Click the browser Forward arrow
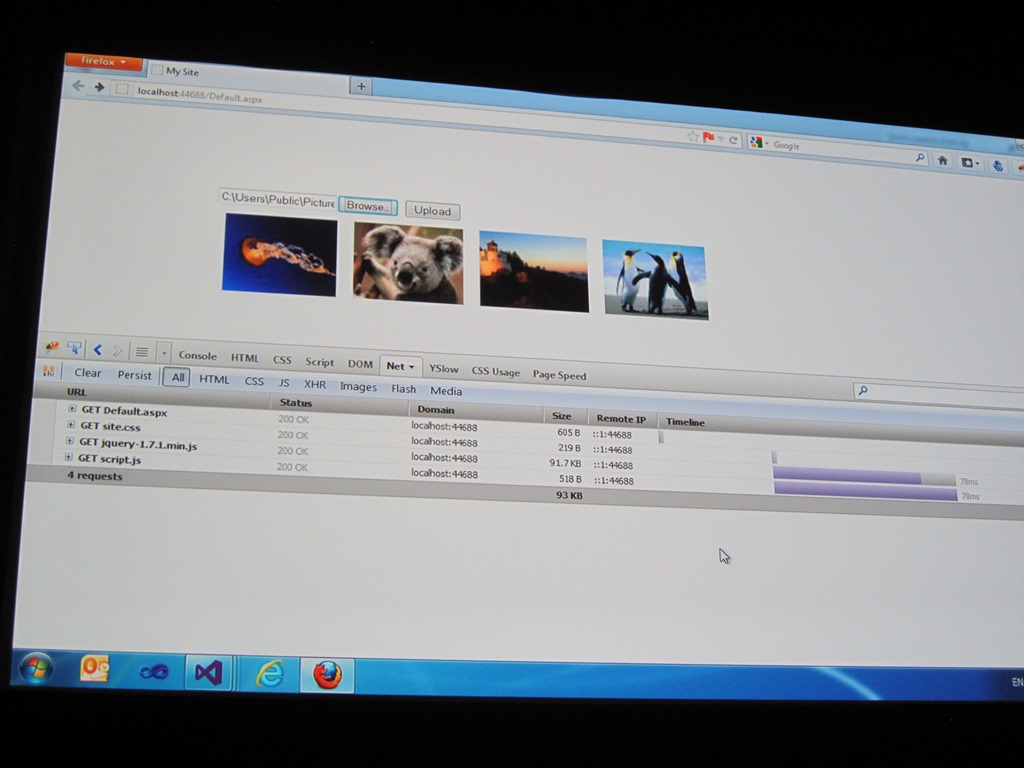This screenshot has height=768, width=1024. point(99,87)
